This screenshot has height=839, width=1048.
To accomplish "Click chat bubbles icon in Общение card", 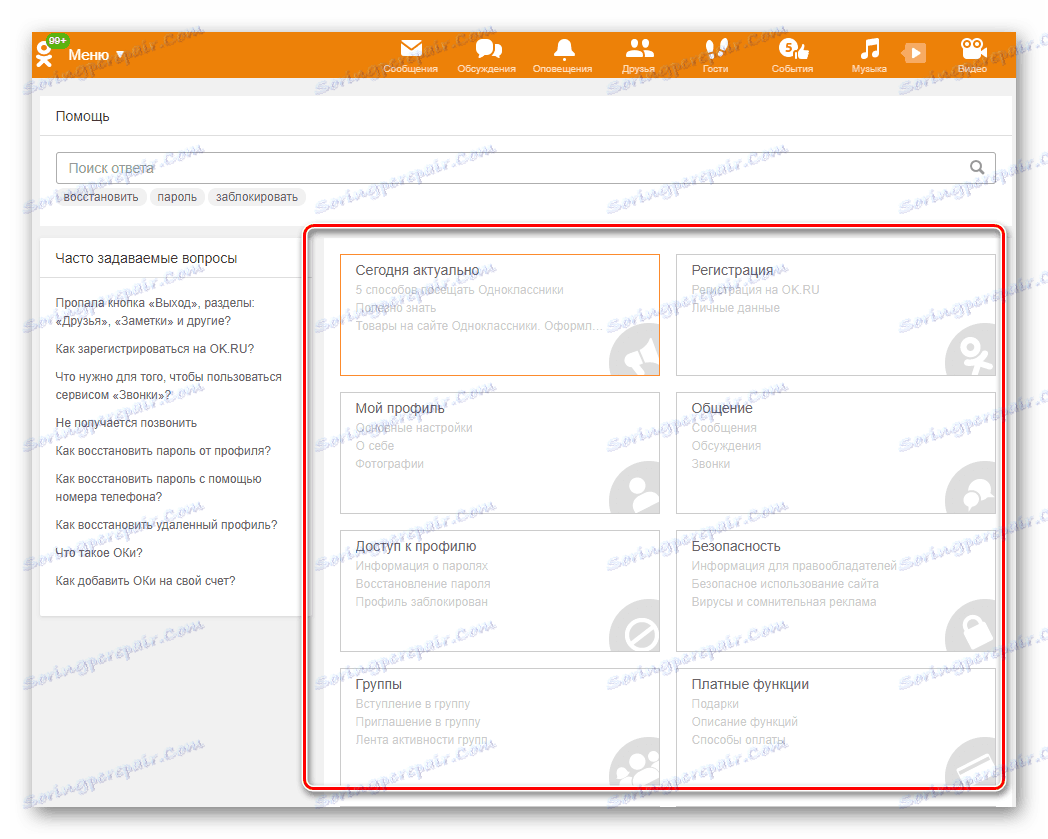I will tap(970, 489).
